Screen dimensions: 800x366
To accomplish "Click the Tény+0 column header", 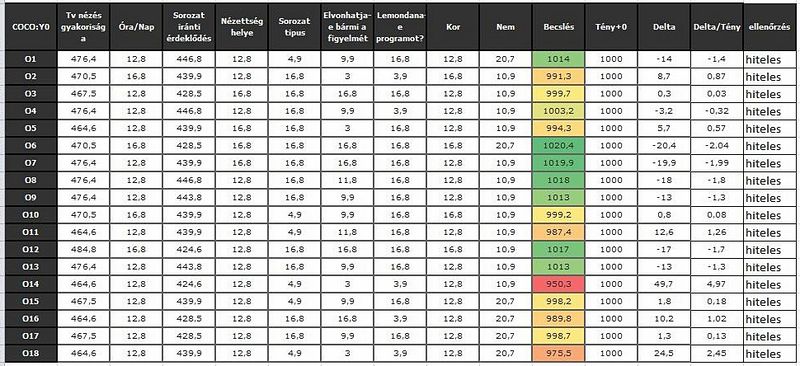I will (611, 27).
